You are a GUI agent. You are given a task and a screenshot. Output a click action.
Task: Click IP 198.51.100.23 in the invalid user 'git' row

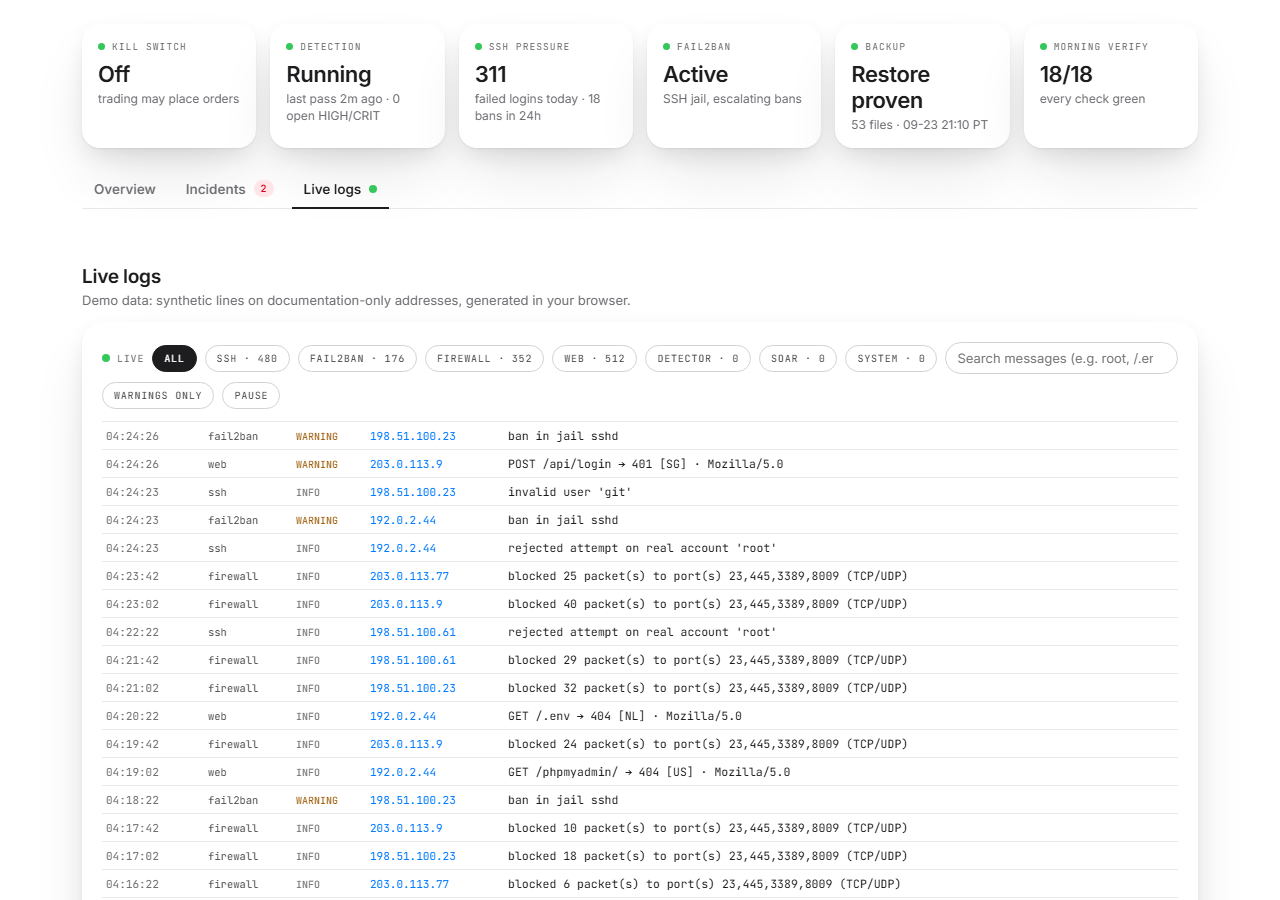point(413,492)
